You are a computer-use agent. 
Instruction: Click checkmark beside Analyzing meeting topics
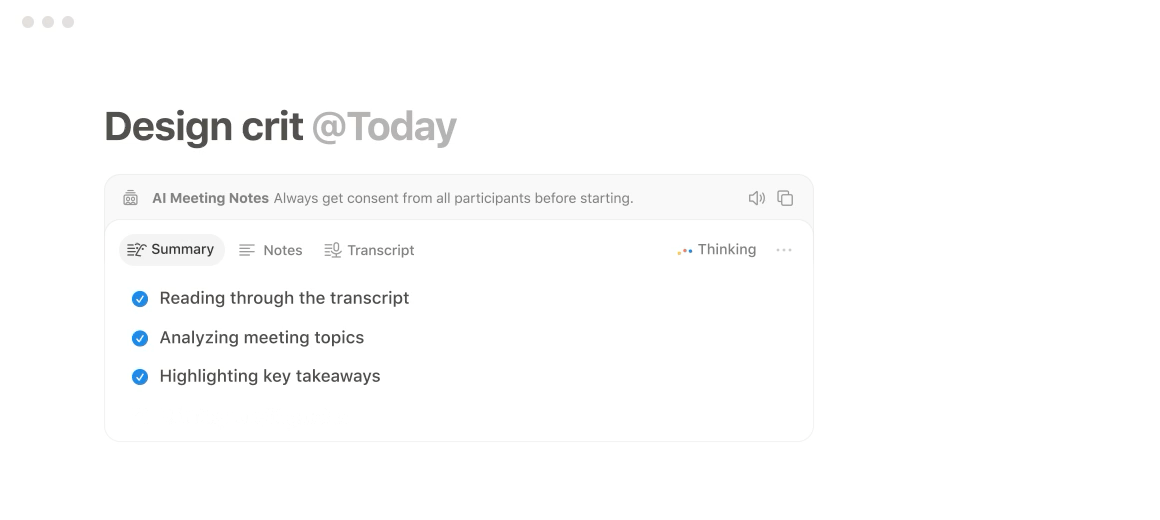point(140,338)
